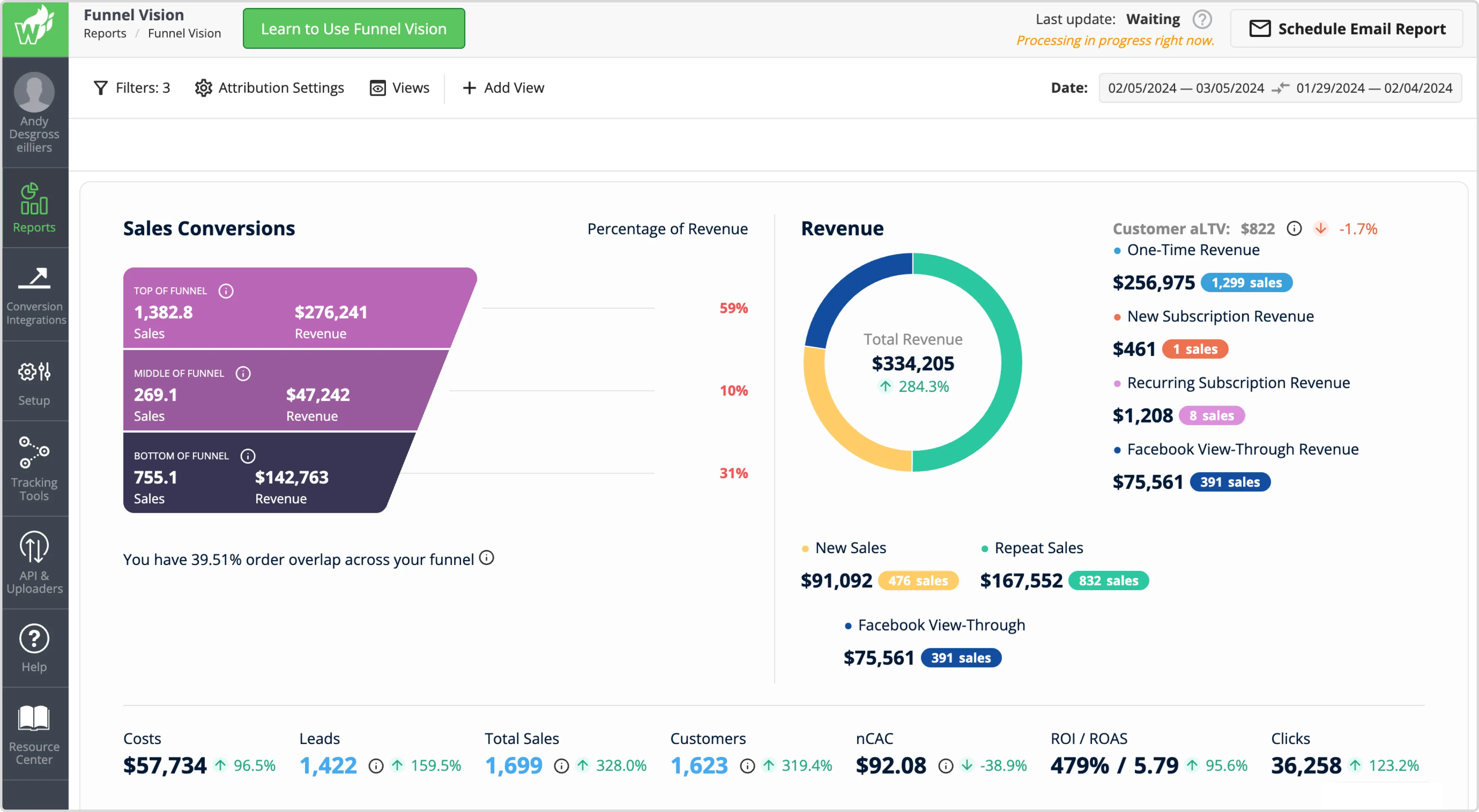Click Learn to Use Funnel Vision button
This screenshot has height=812, width=1479.
(x=354, y=29)
